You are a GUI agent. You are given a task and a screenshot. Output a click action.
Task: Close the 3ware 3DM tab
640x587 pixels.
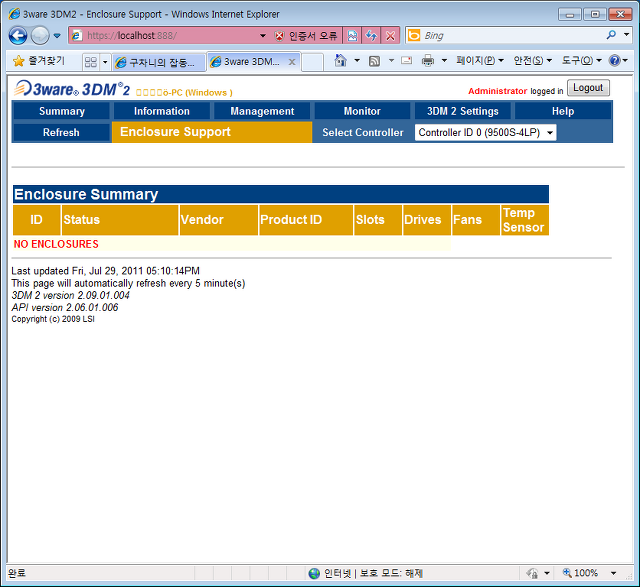pyautogui.click(x=292, y=62)
